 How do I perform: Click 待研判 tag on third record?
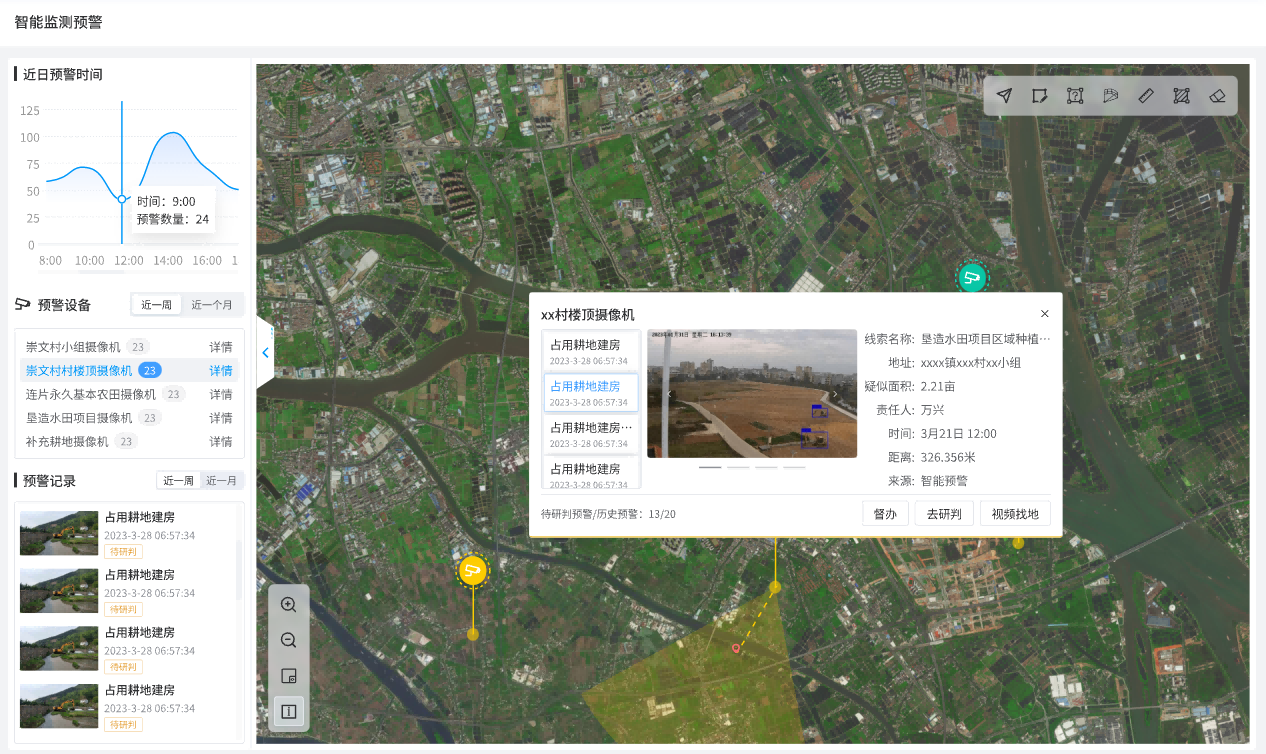(124, 666)
